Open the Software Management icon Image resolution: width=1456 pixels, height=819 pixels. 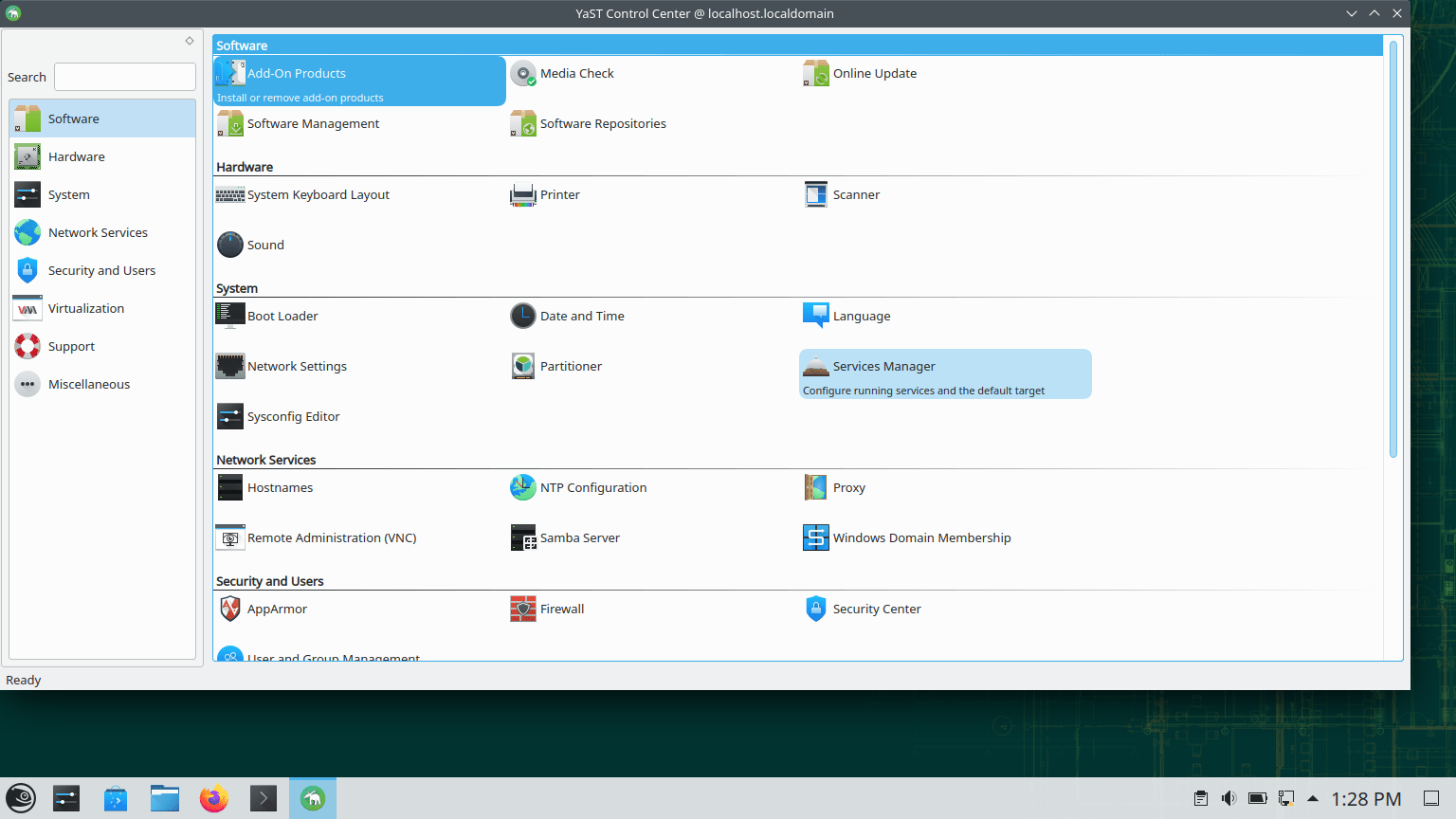pyautogui.click(x=230, y=123)
